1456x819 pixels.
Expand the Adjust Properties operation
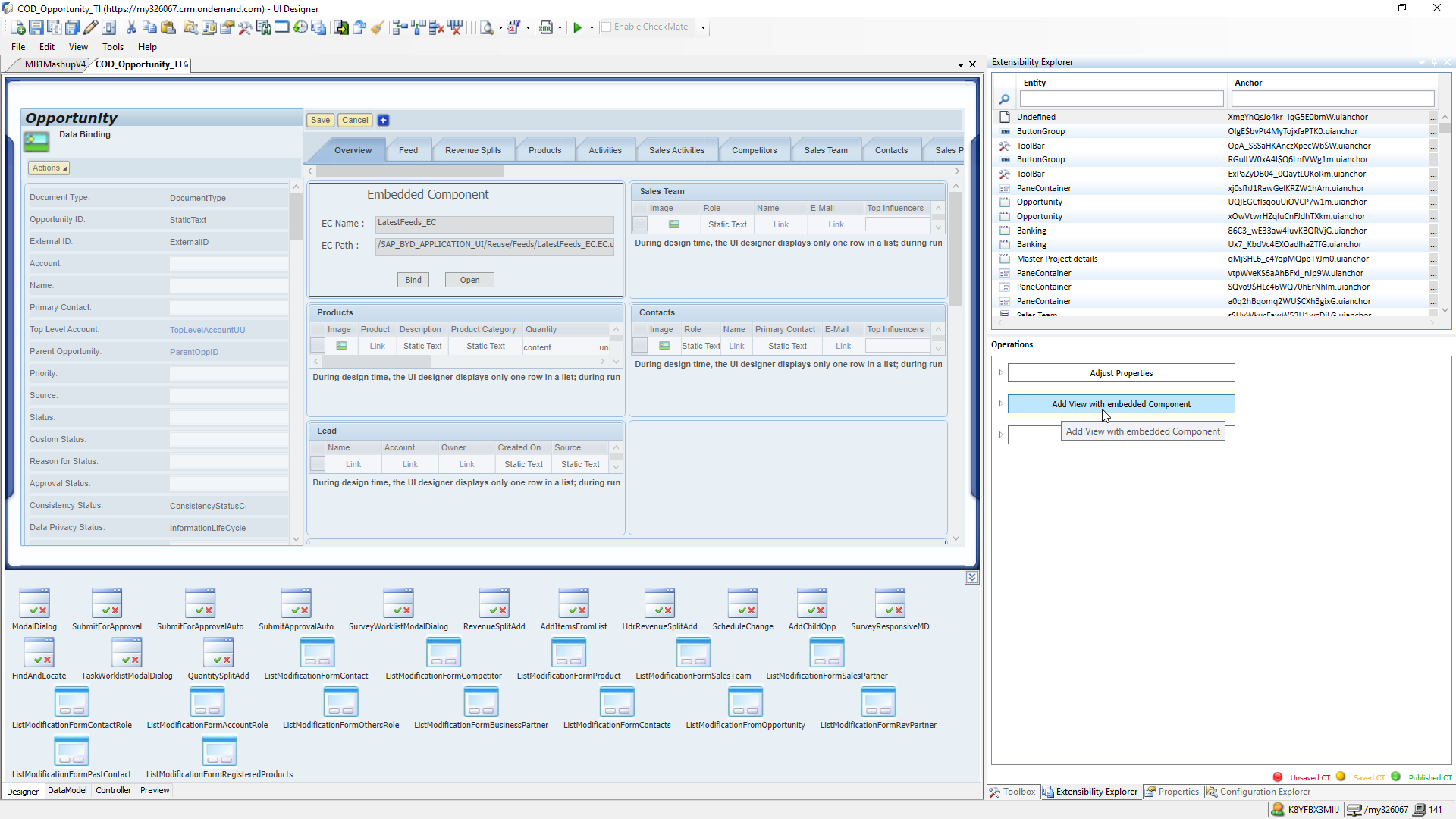tap(1001, 372)
